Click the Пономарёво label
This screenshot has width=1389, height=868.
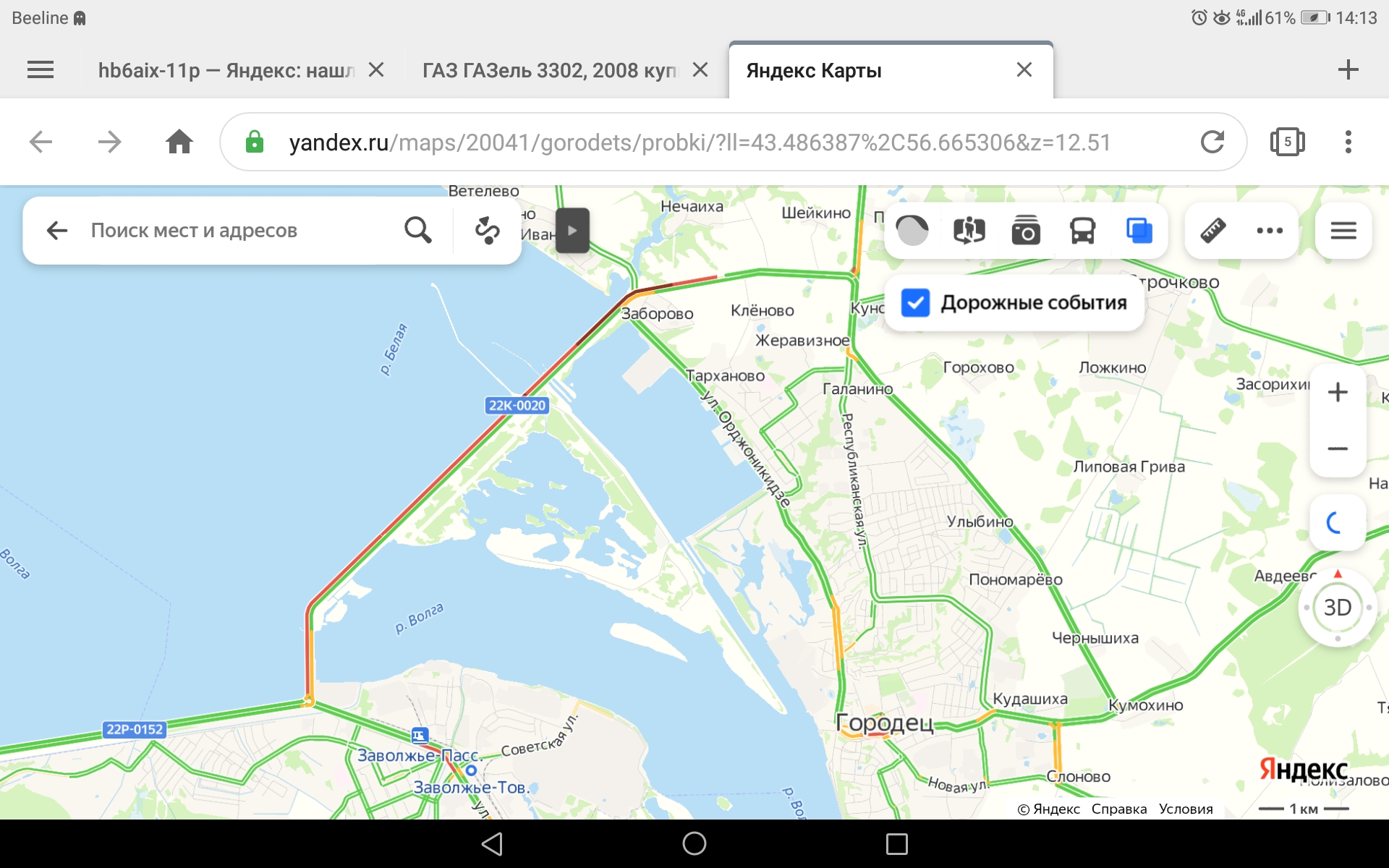(1016, 579)
